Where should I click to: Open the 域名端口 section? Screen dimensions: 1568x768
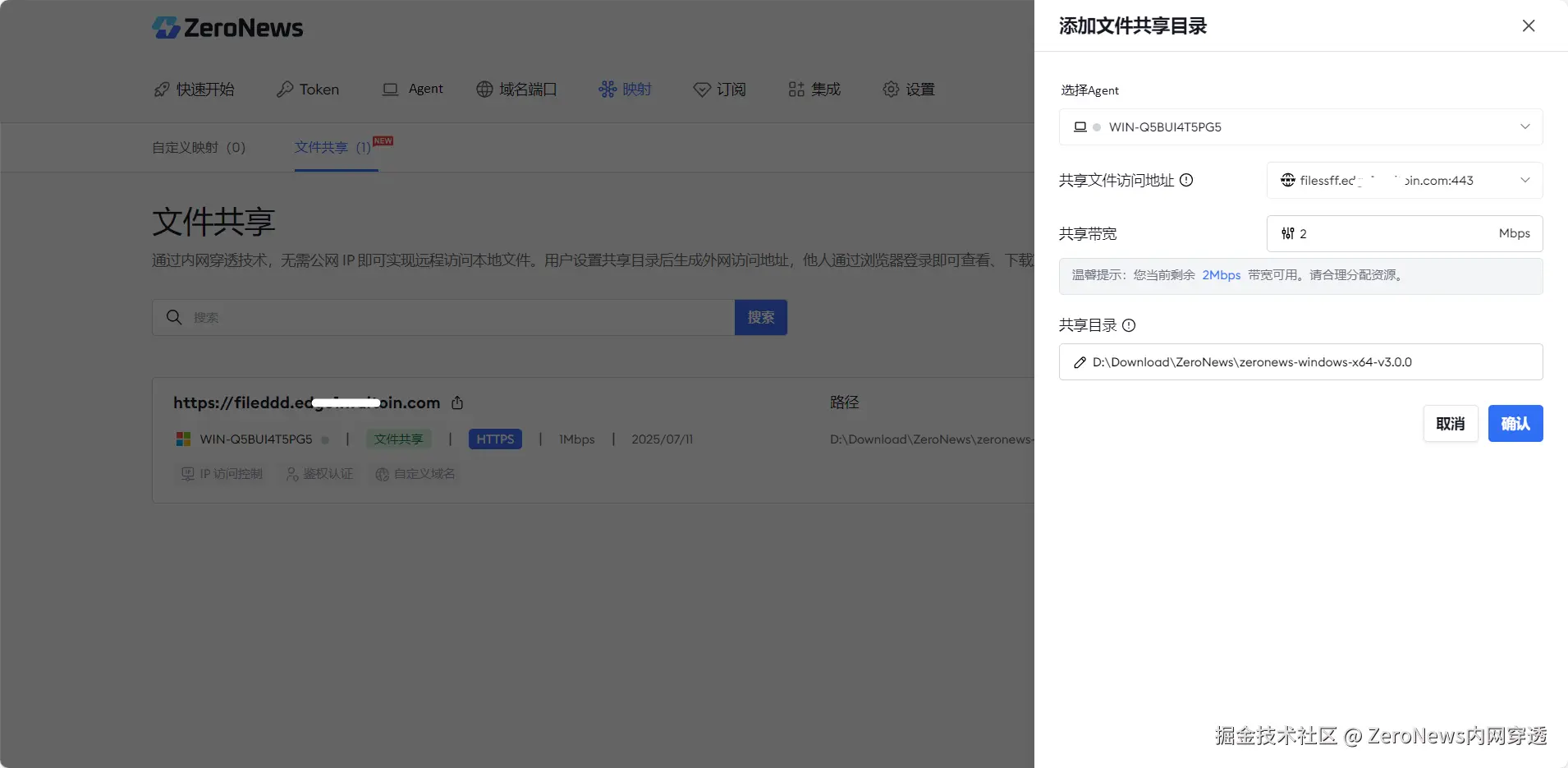click(x=516, y=90)
